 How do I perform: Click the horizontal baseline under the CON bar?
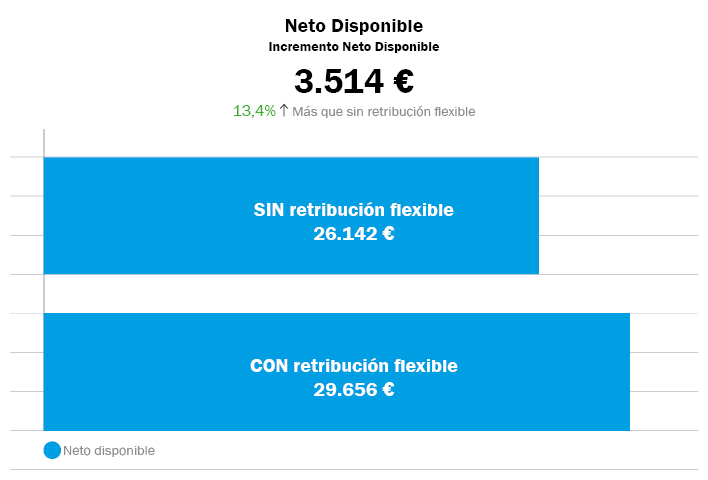pos(354,431)
